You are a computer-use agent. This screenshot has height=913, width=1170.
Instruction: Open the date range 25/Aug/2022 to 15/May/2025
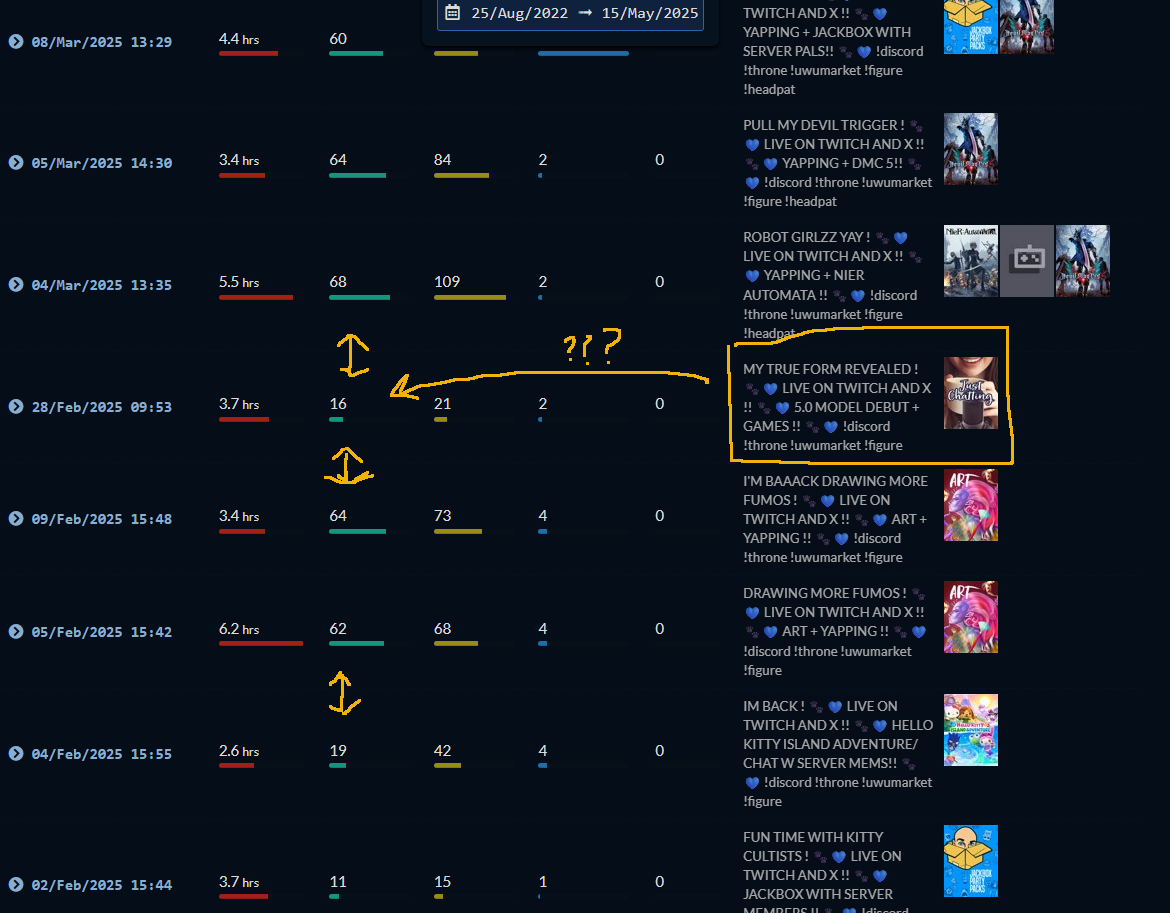(x=571, y=13)
